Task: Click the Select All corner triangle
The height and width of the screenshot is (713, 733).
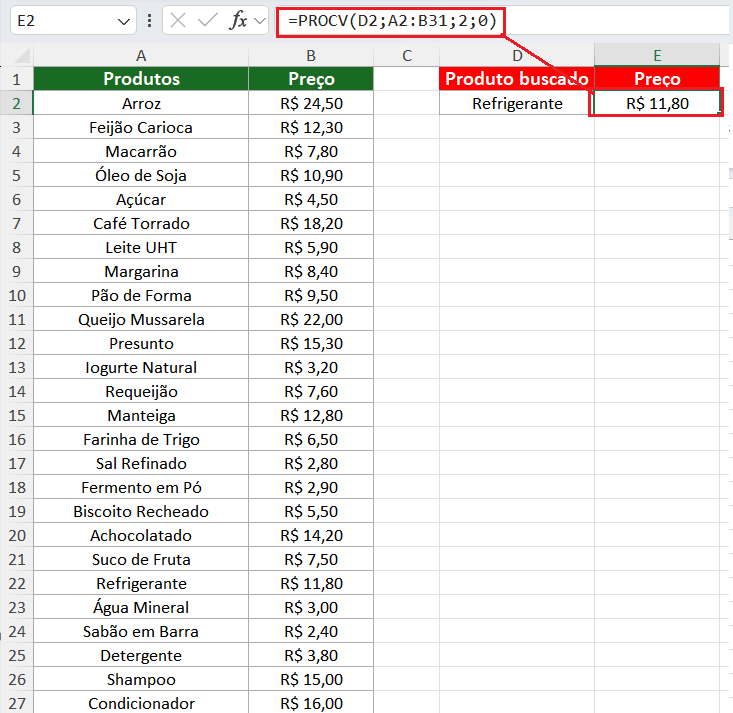Action: pyautogui.click(x=22, y=56)
